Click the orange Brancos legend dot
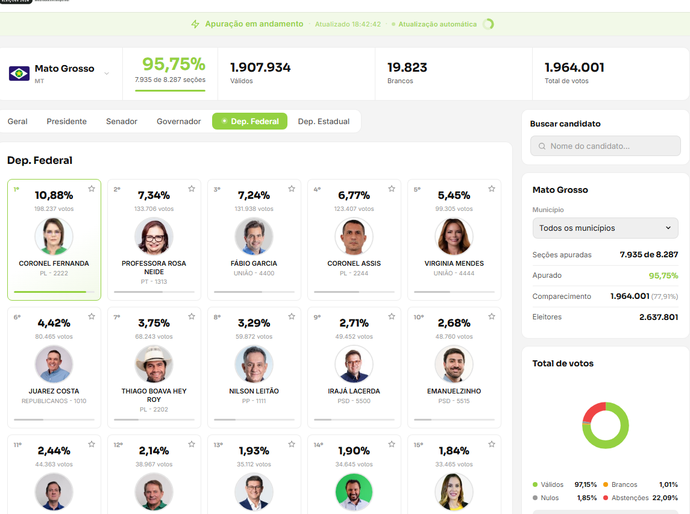 [x=606, y=485]
